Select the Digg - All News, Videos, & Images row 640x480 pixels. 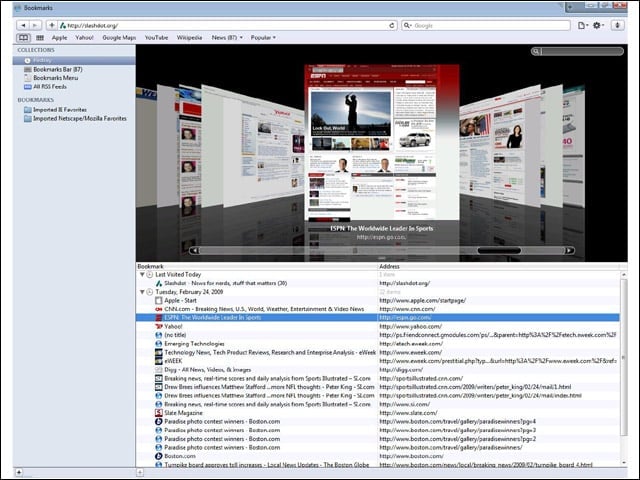tap(378, 370)
